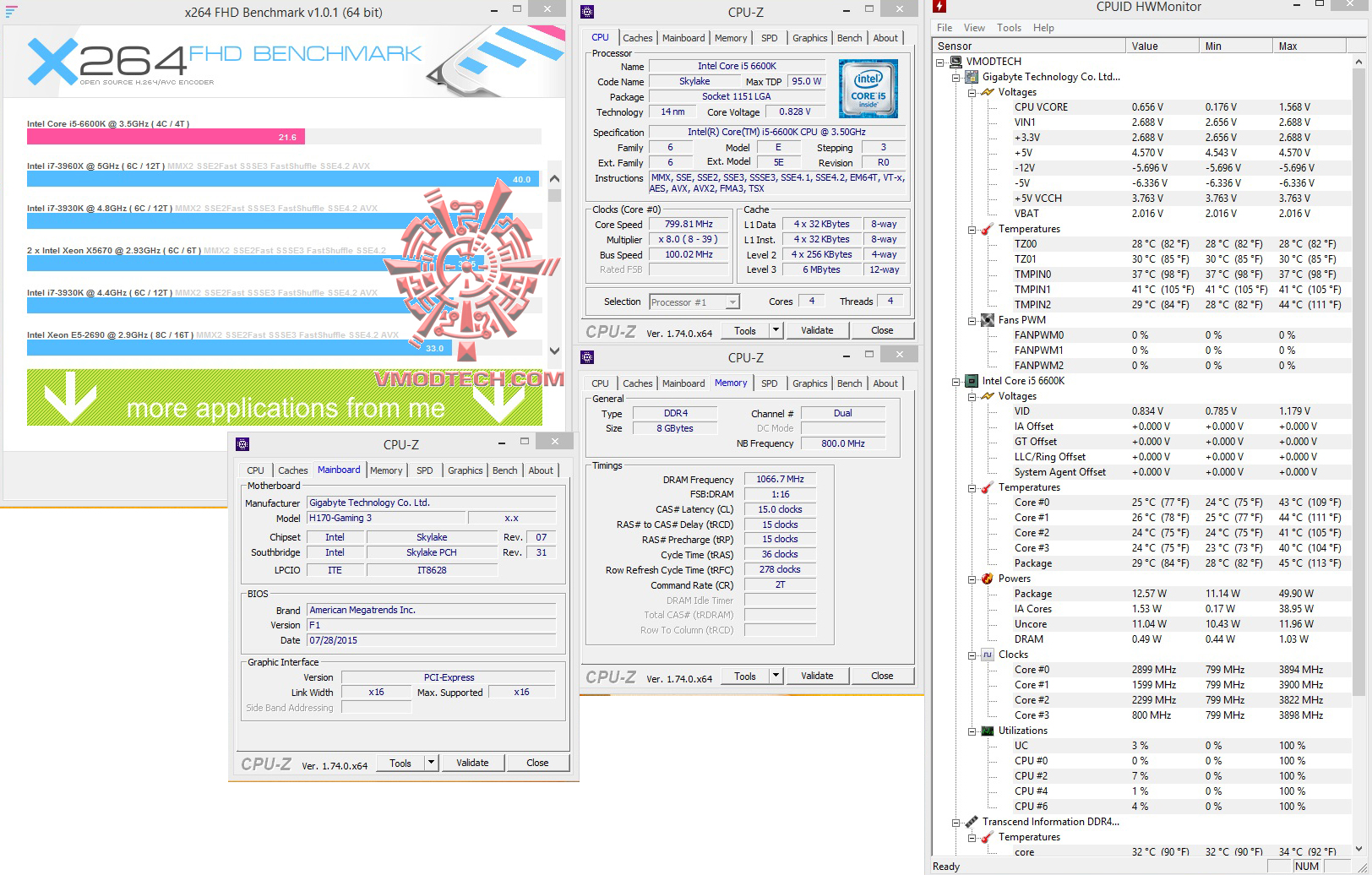The height and width of the screenshot is (875, 1372).
Task: Collapse the Gigabyte Technology tree node
Action: pos(956,77)
